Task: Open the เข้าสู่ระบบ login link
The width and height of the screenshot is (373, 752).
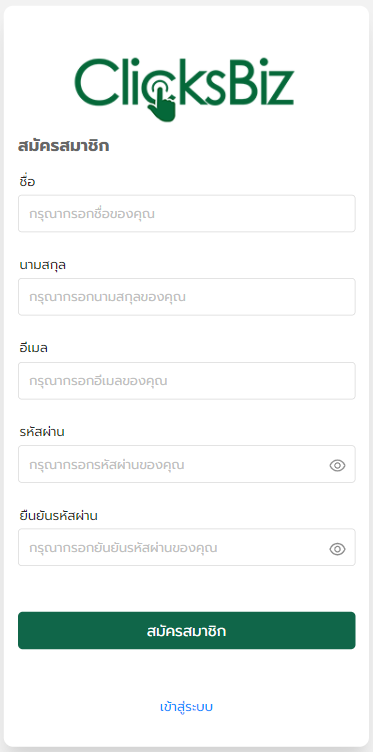Action: pyautogui.click(x=186, y=707)
